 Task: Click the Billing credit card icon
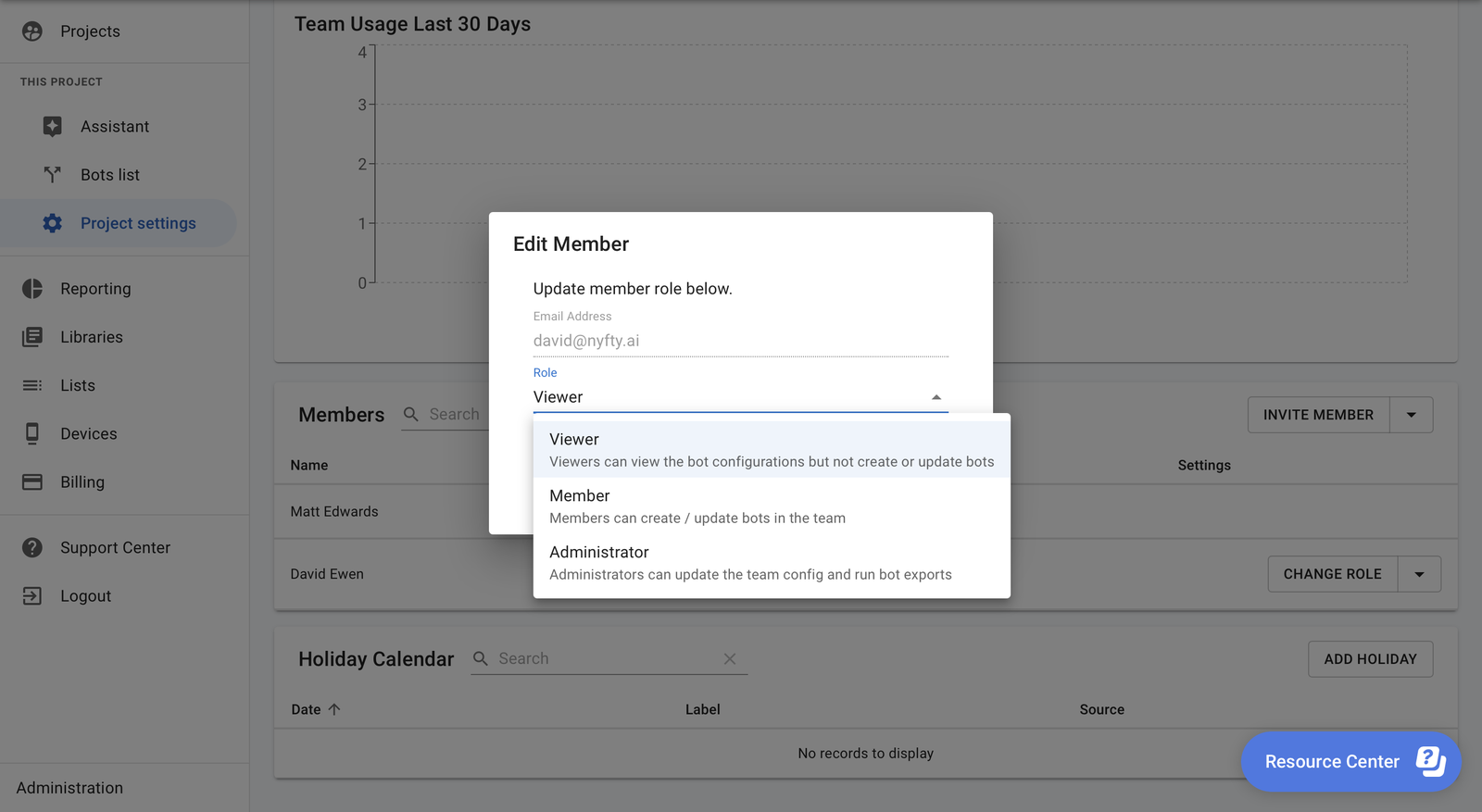(x=32, y=482)
